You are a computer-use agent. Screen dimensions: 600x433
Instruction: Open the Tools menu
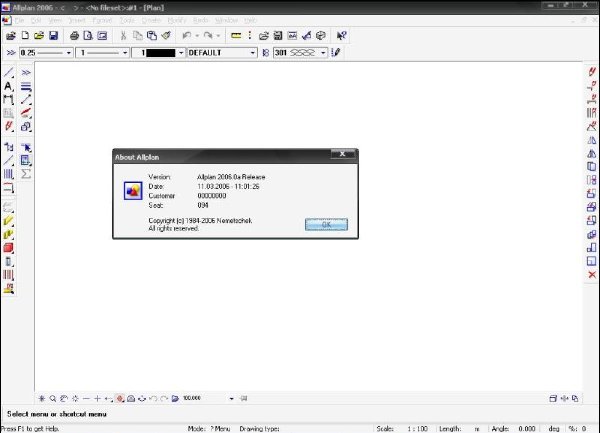(127, 20)
